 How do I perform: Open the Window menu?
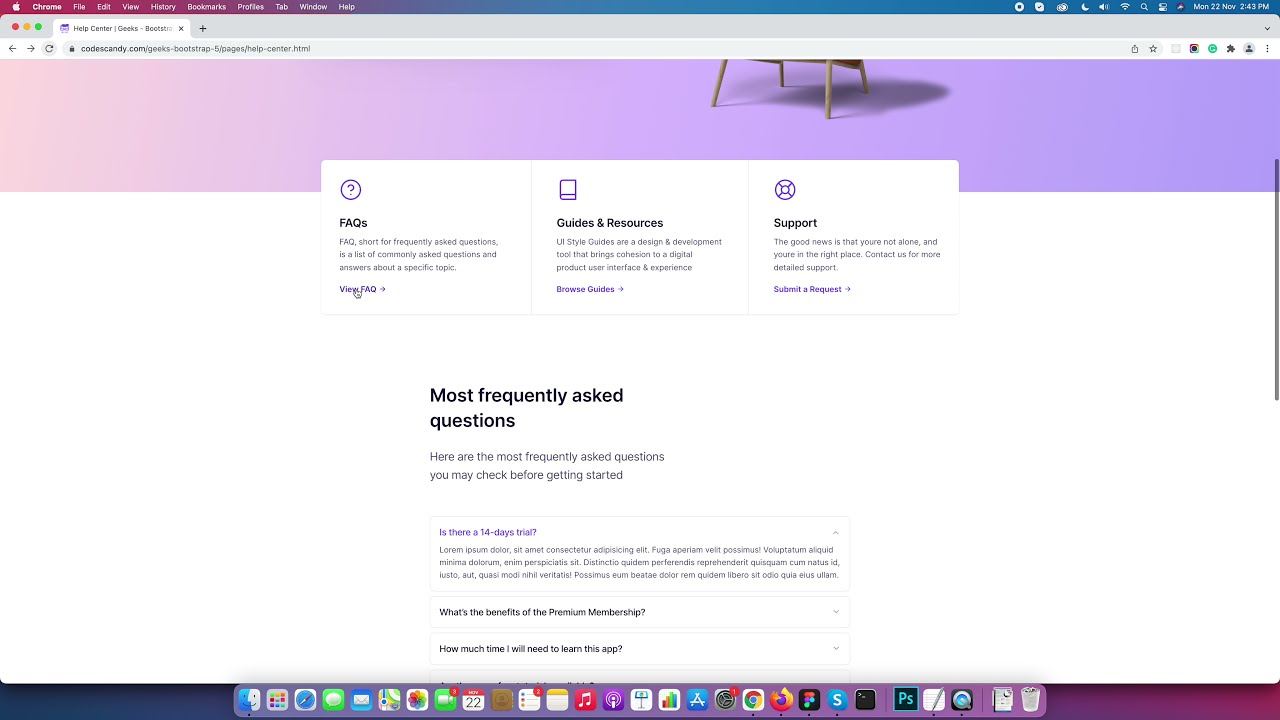[313, 7]
